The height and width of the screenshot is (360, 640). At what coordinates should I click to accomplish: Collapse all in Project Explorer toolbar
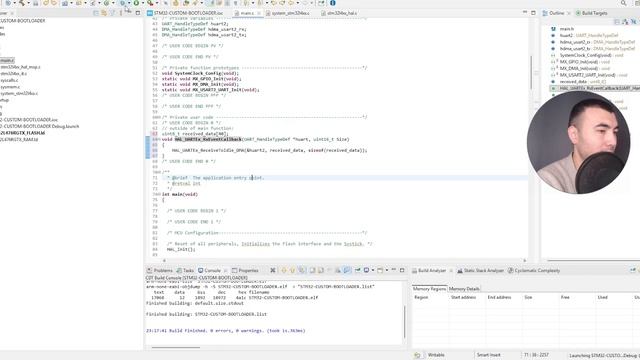coord(96,13)
